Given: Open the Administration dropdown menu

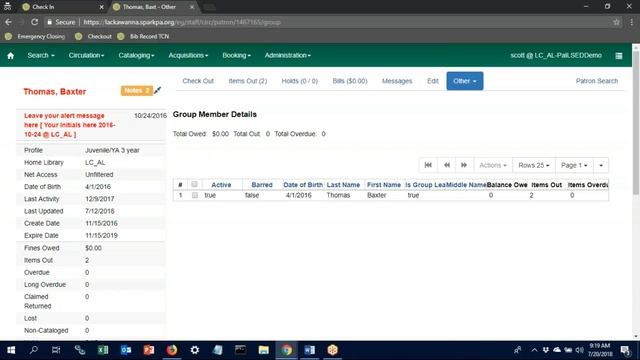Looking at the screenshot, I should pyautogui.click(x=287, y=56).
